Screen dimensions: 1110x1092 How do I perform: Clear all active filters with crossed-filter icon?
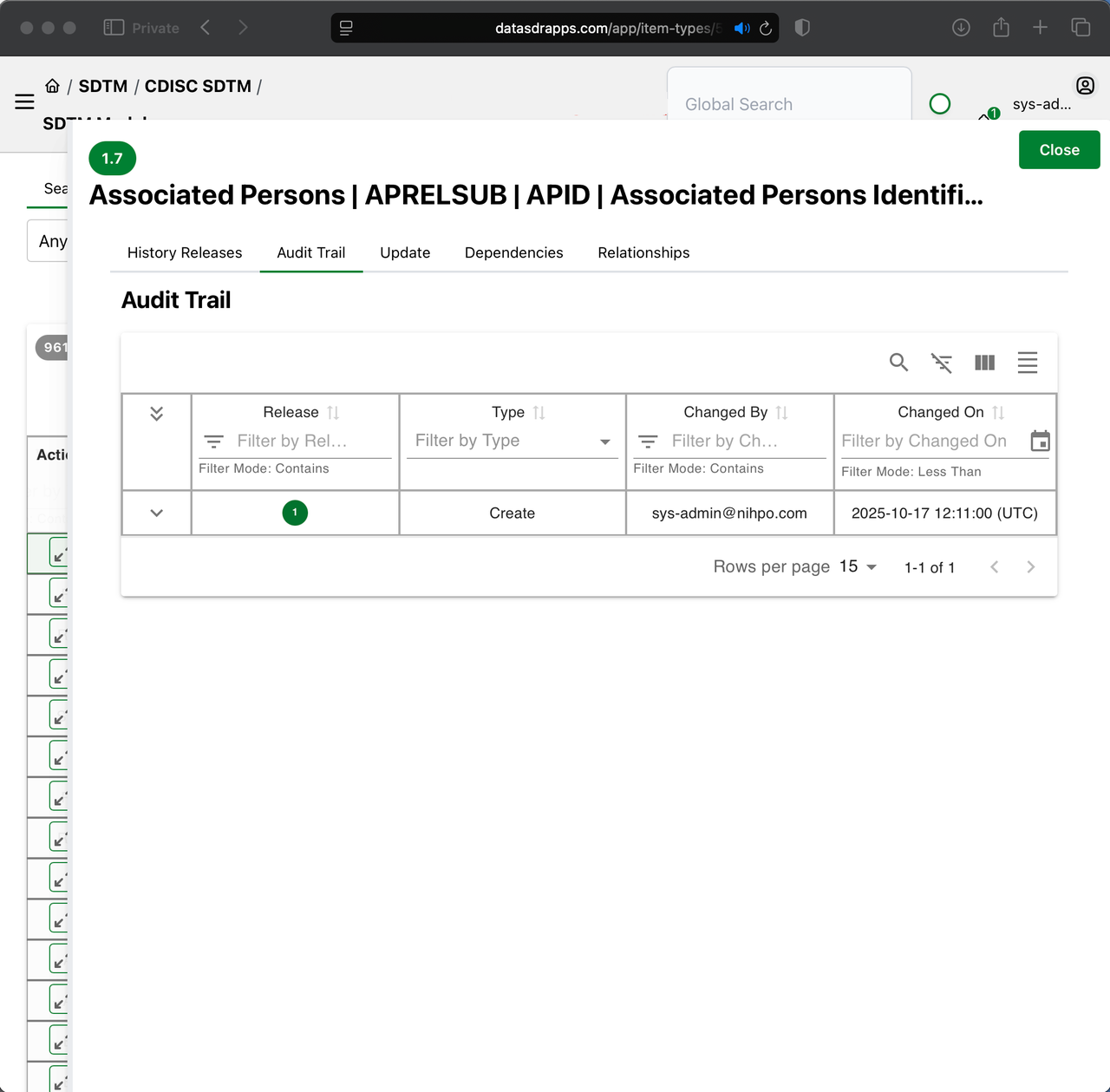942,363
